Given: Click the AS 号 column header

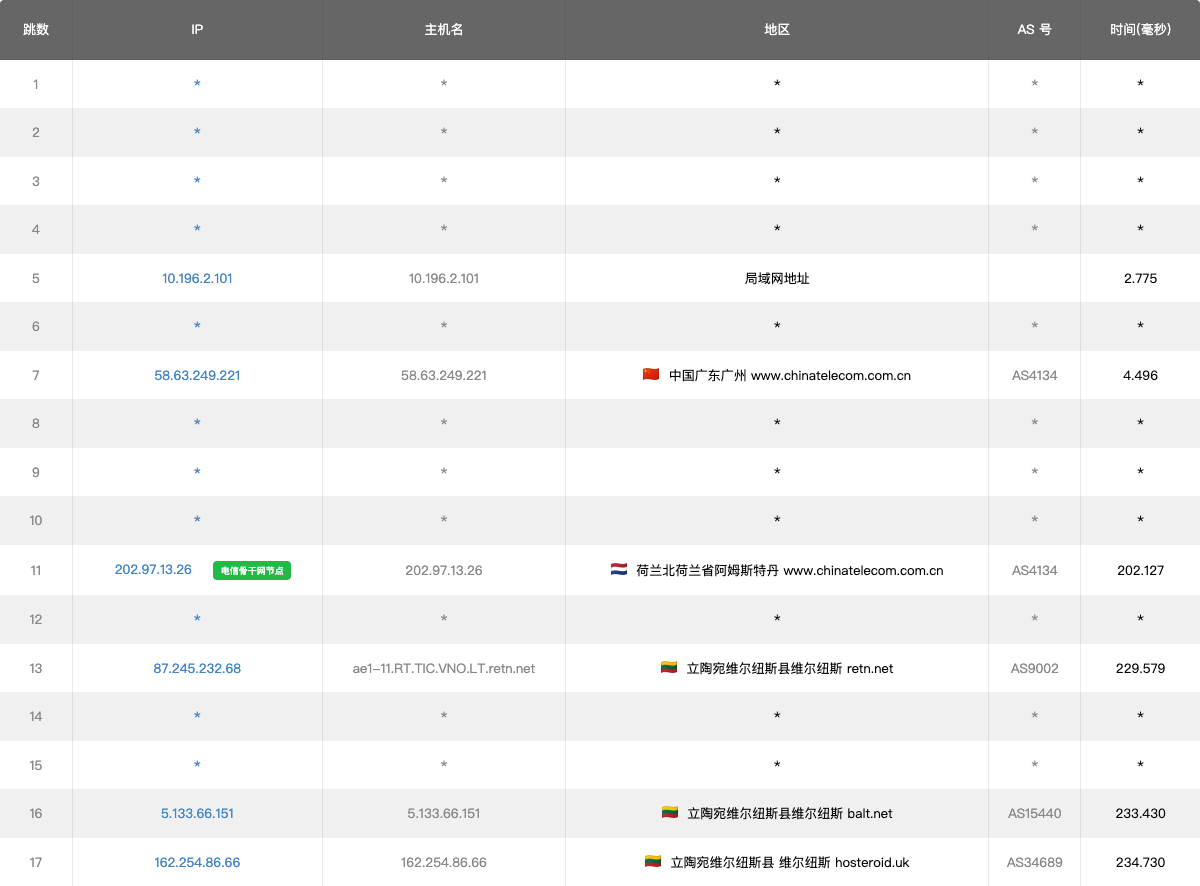Looking at the screenshot, I should [x=1034, y=30].
